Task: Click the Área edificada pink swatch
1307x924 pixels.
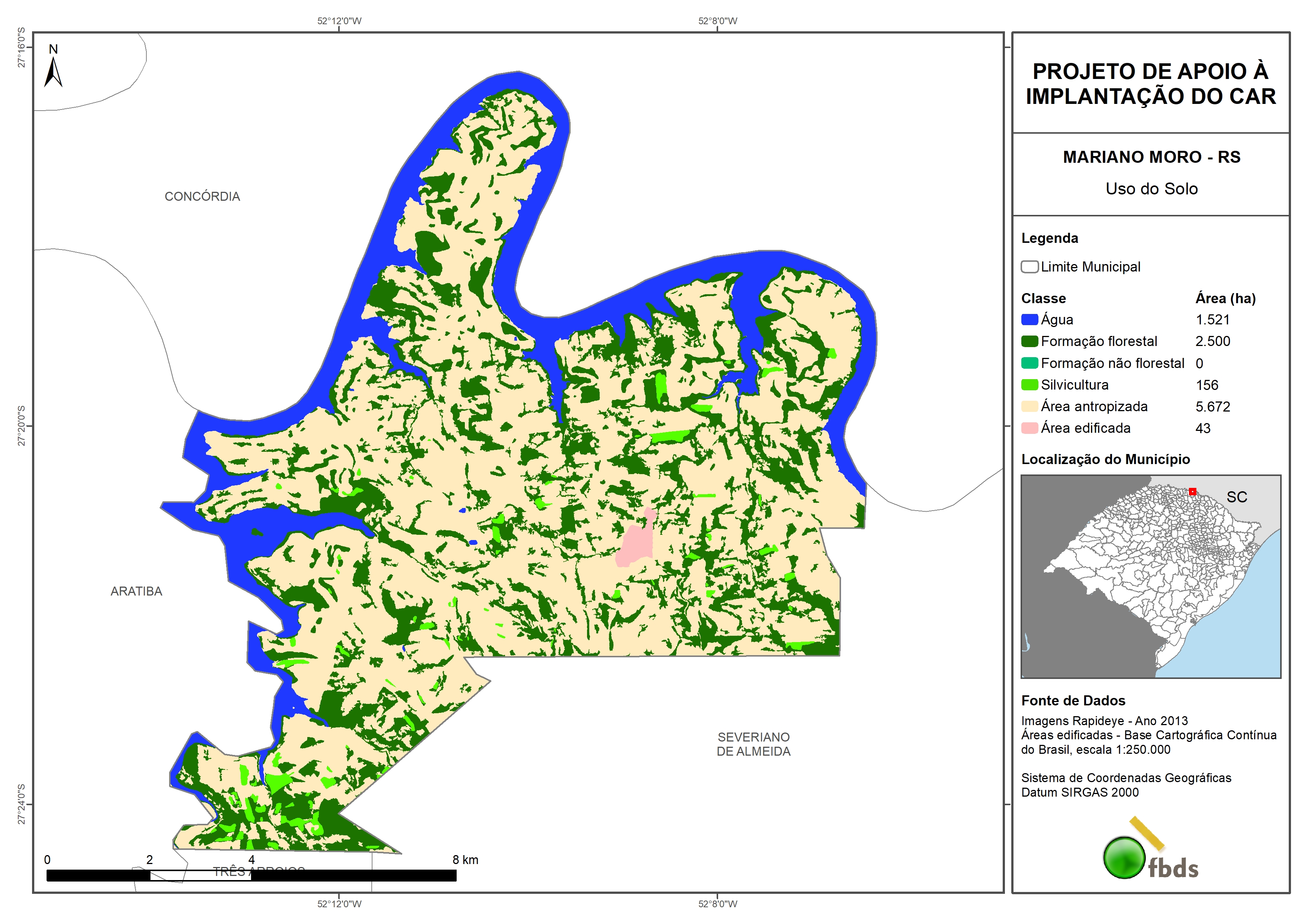Action: point(1029,428)
